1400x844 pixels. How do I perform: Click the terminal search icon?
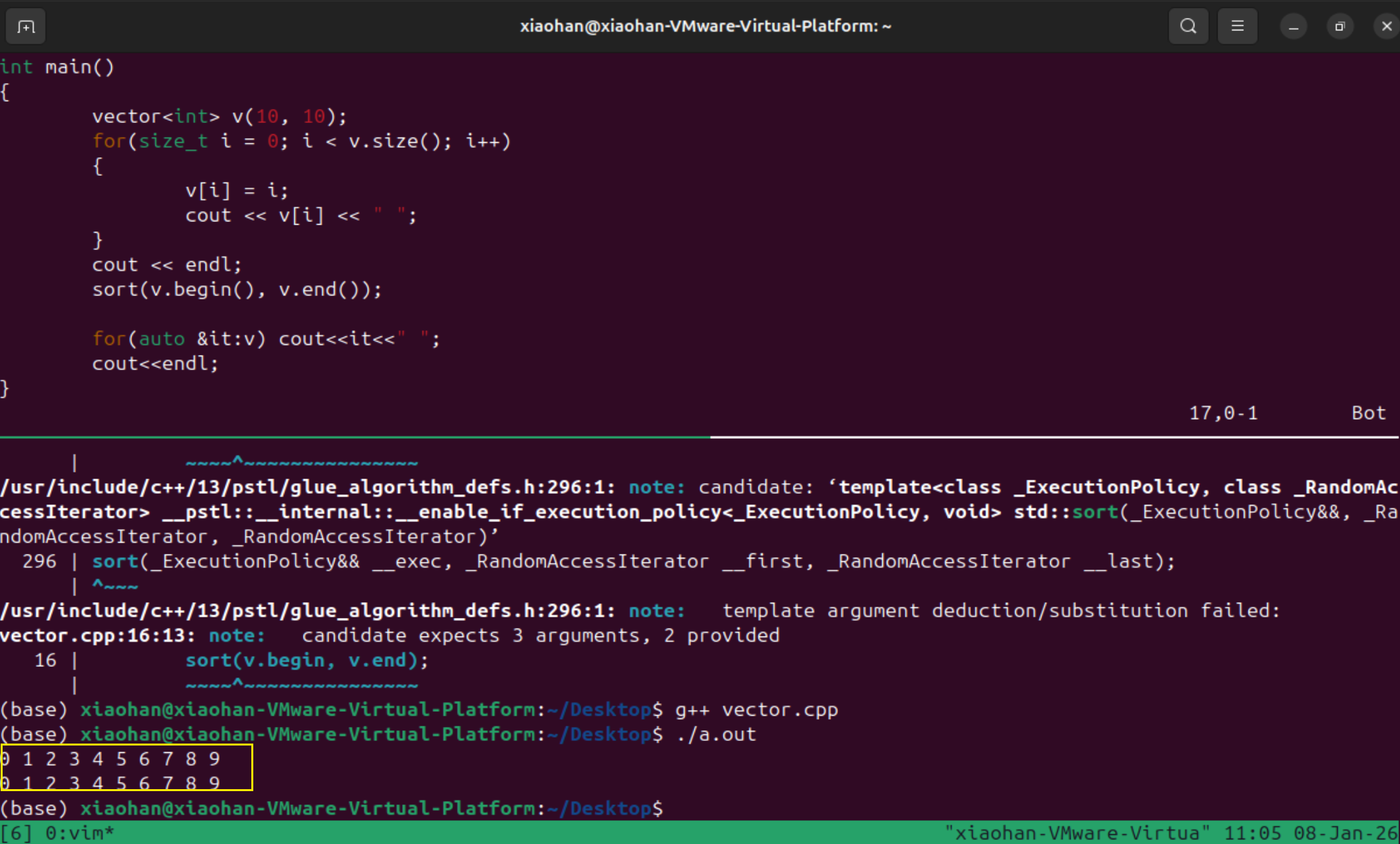(1188, 26)
